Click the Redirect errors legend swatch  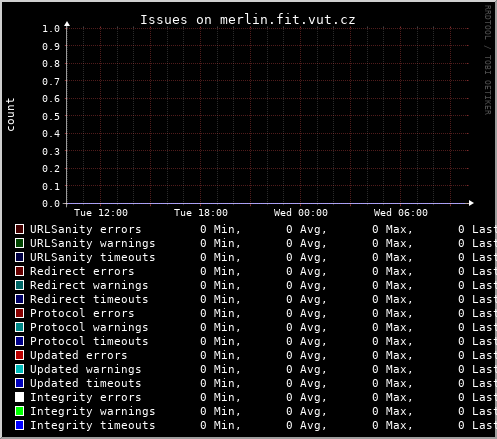20,271
